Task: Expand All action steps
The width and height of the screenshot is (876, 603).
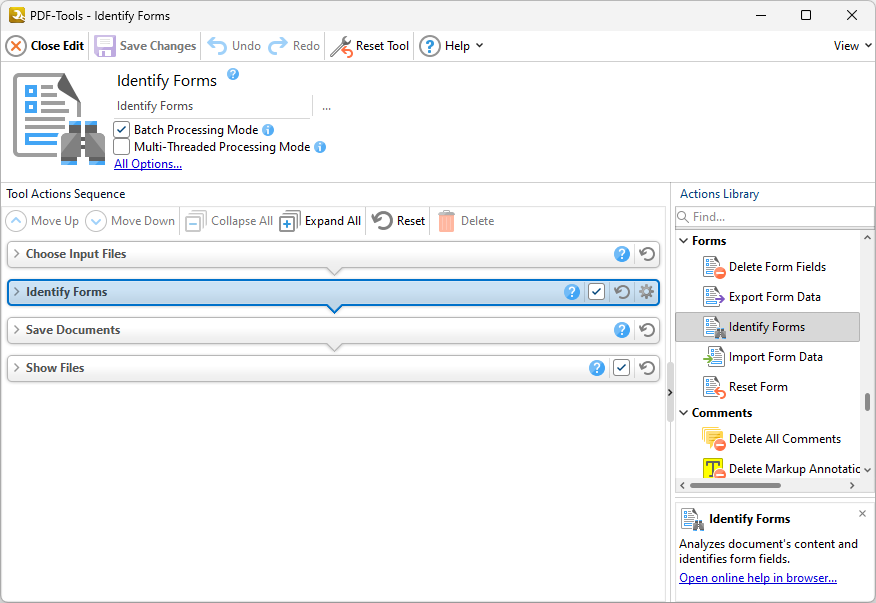Action: 321,221
